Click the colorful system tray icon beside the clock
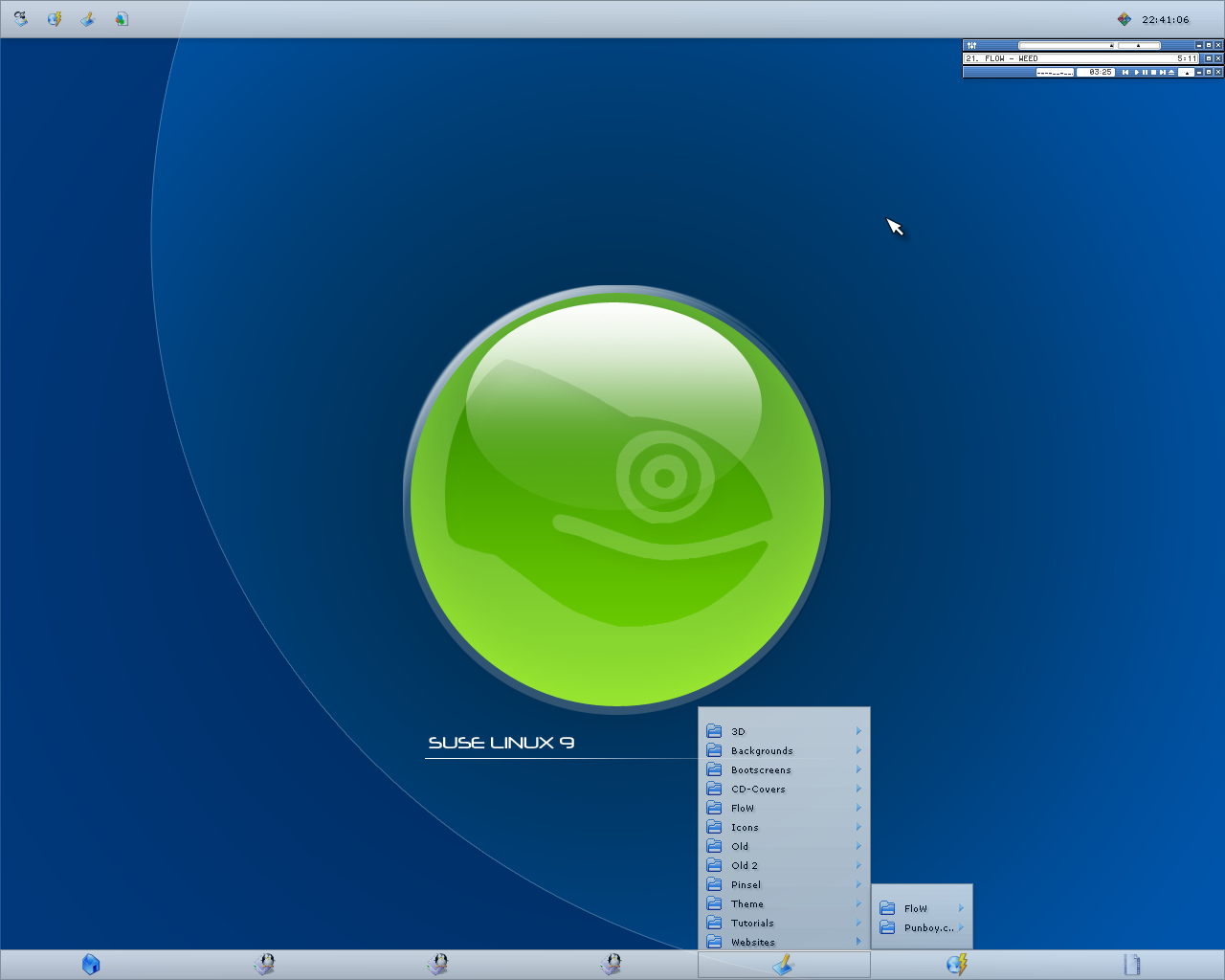 pyautogui.click(x=1124, y=19)
